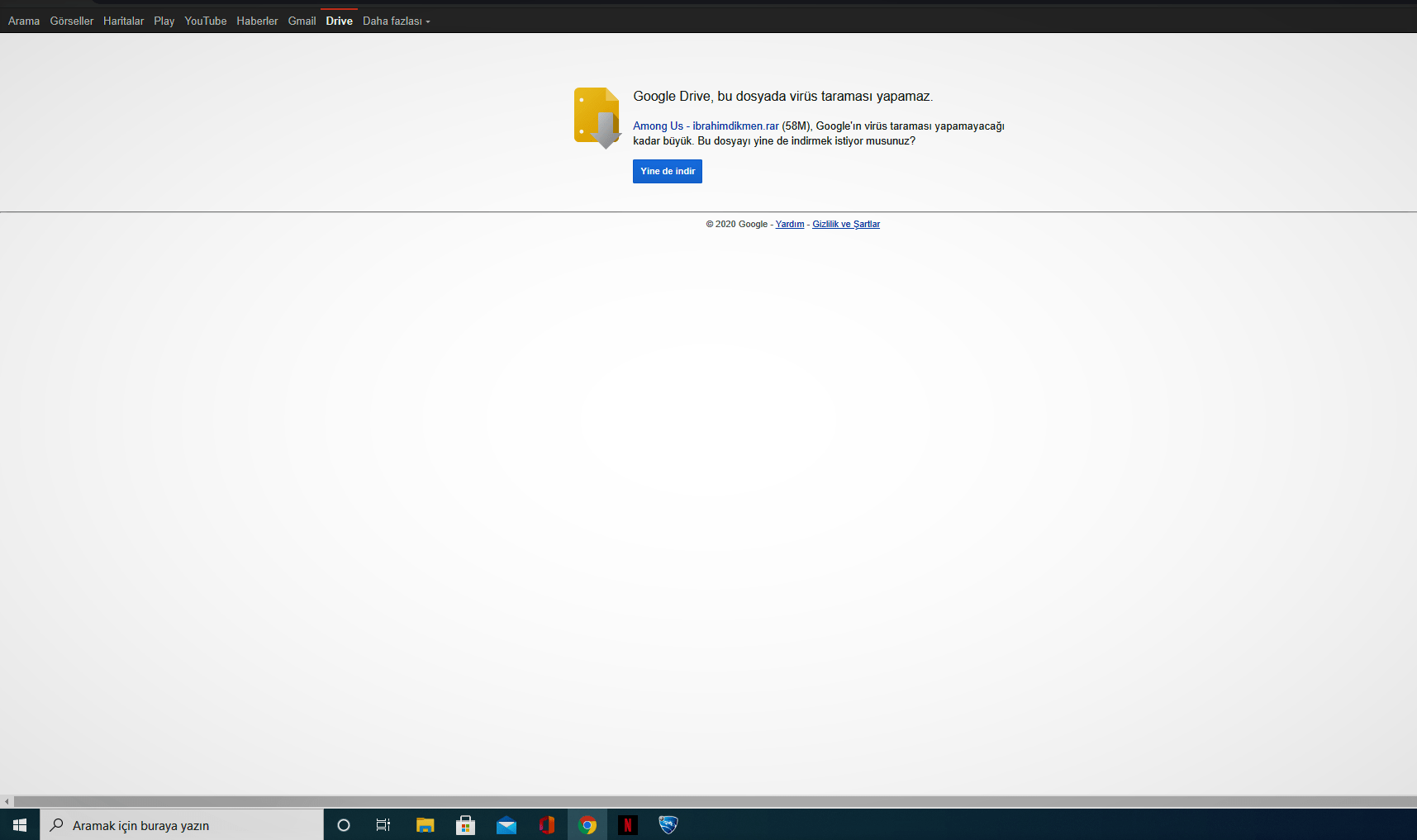Go to Haberler in the top bar
The image size is (1417, 840).
(x=257, y=21)
